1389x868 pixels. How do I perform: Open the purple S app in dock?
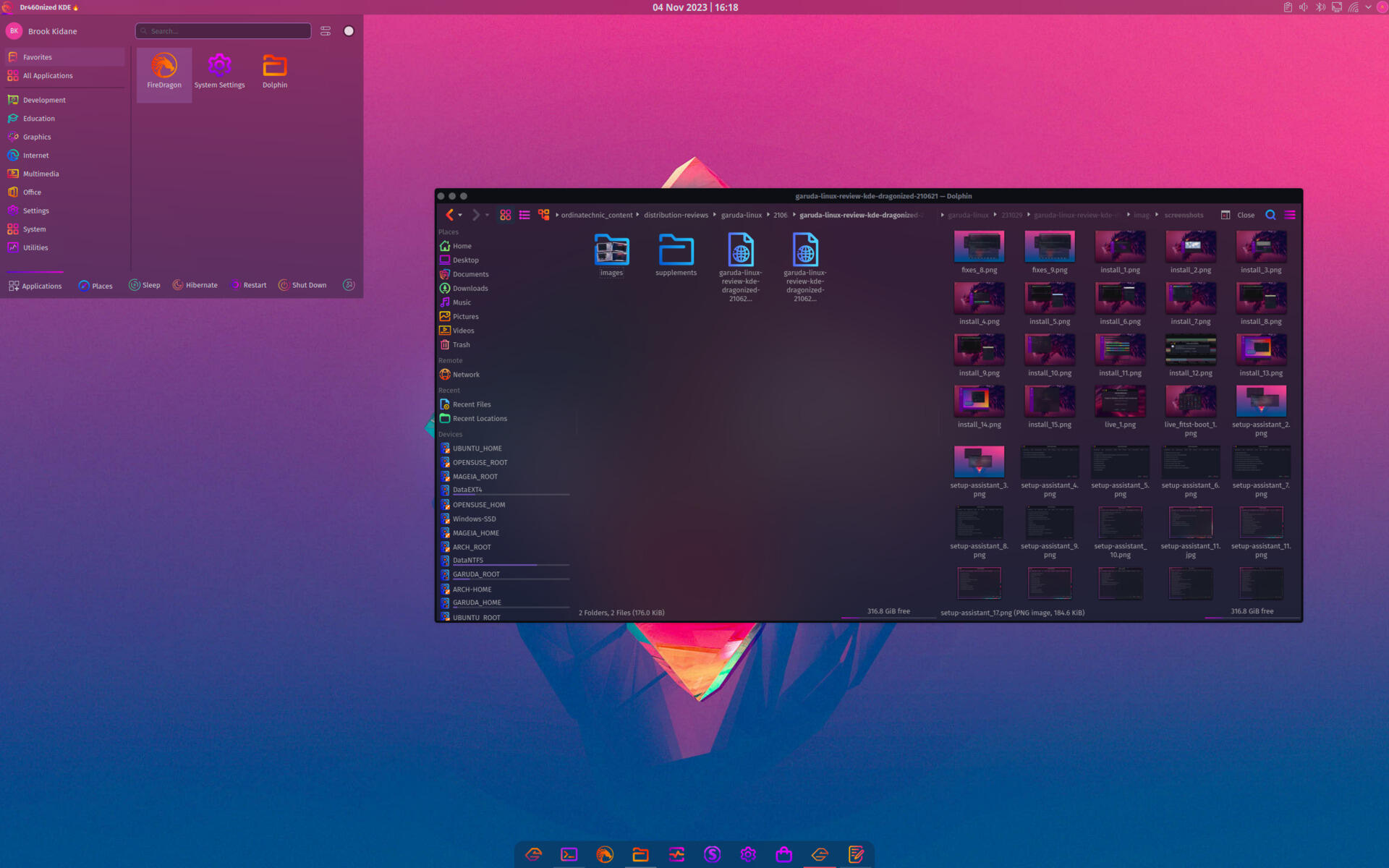(712, 855)
